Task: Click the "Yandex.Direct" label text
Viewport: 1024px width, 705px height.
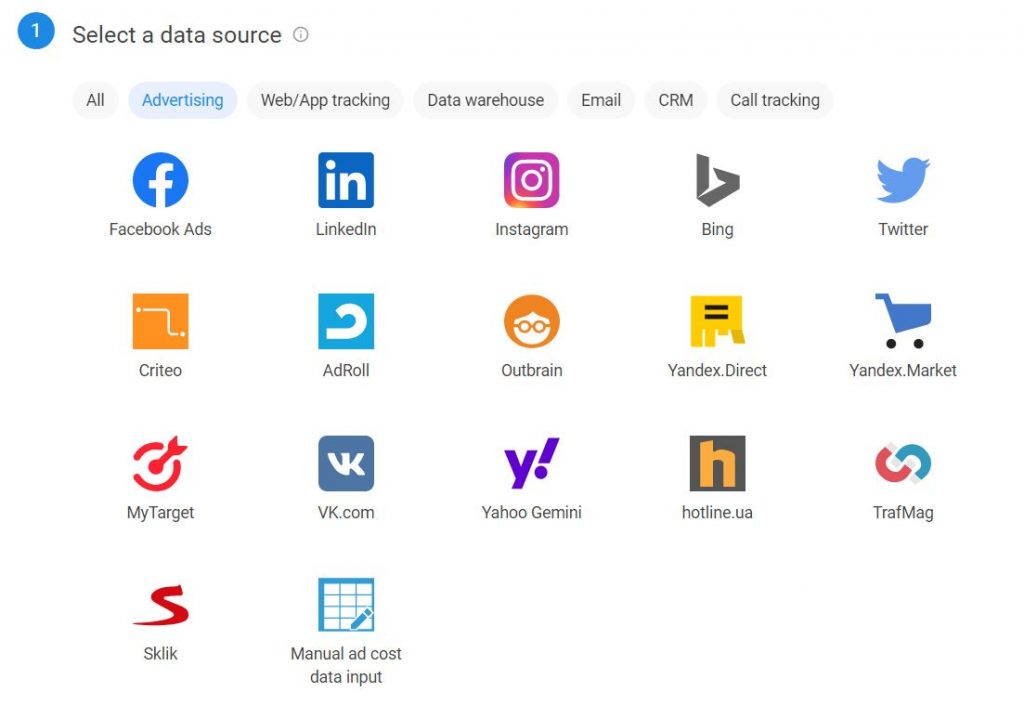Action: point(717,370)
